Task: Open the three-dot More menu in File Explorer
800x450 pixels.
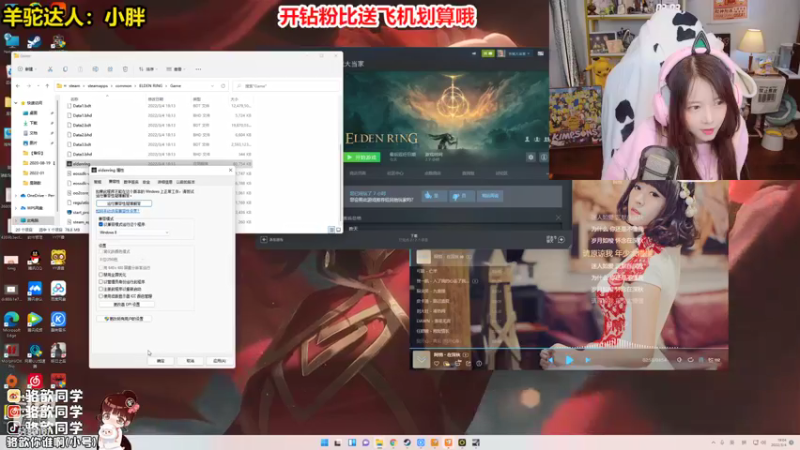Action: 198,69
